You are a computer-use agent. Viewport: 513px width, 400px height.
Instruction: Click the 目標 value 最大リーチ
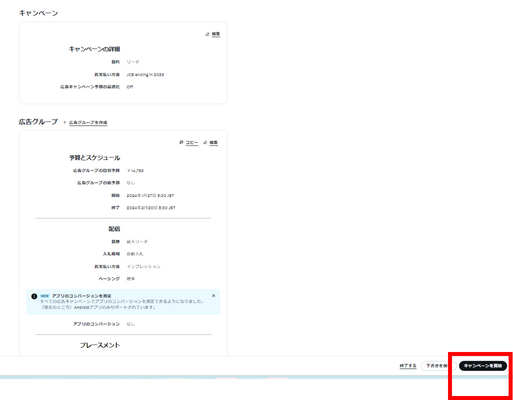point(137,242)
